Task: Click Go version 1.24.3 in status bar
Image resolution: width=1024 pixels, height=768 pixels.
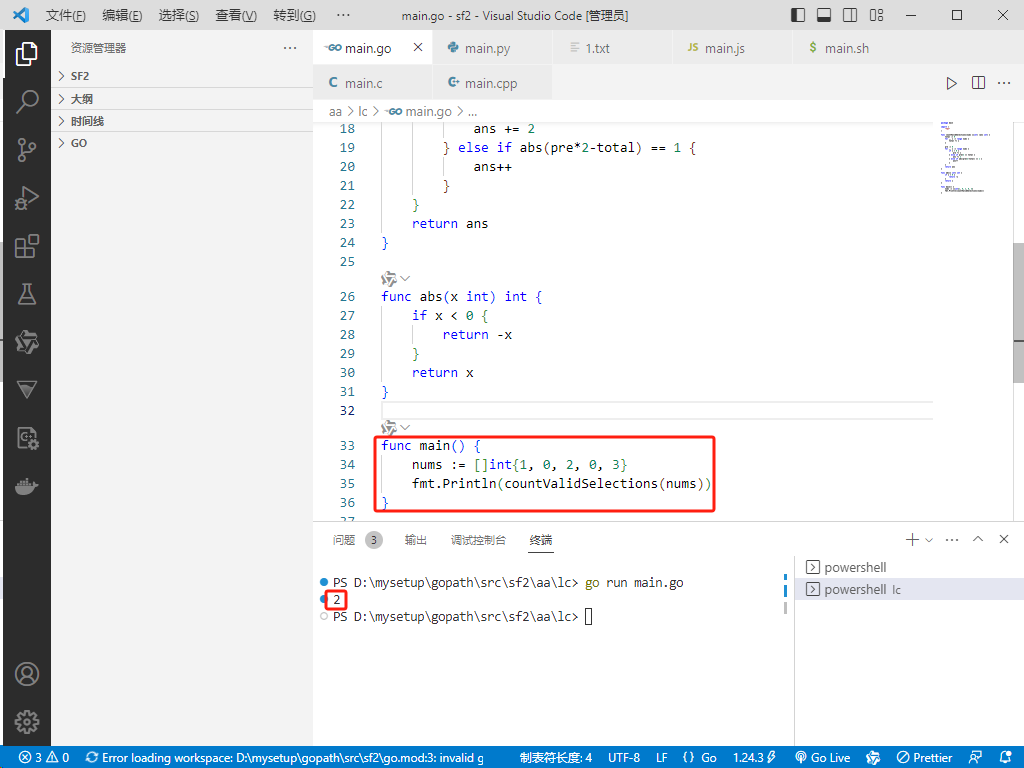Action: point(754,758)
